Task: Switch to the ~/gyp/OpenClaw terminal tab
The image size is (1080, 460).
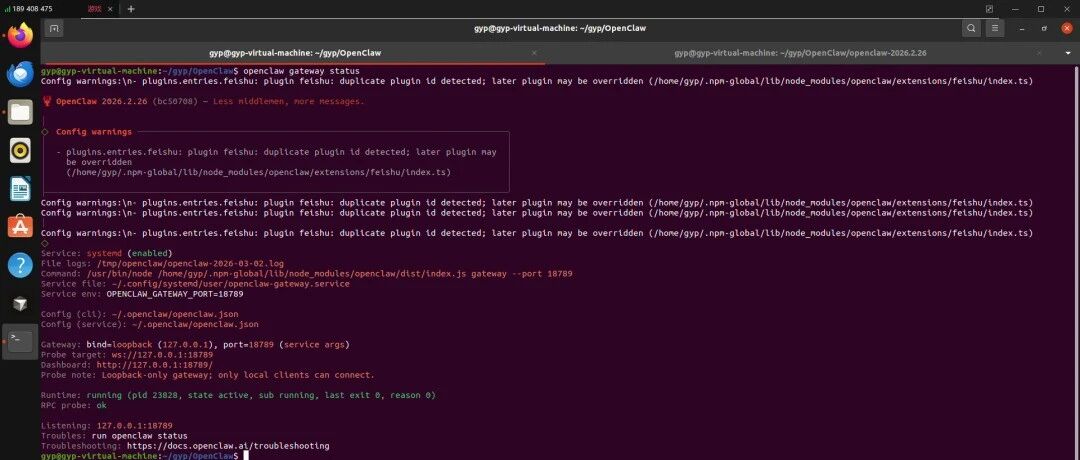Action: pos(295,53)
